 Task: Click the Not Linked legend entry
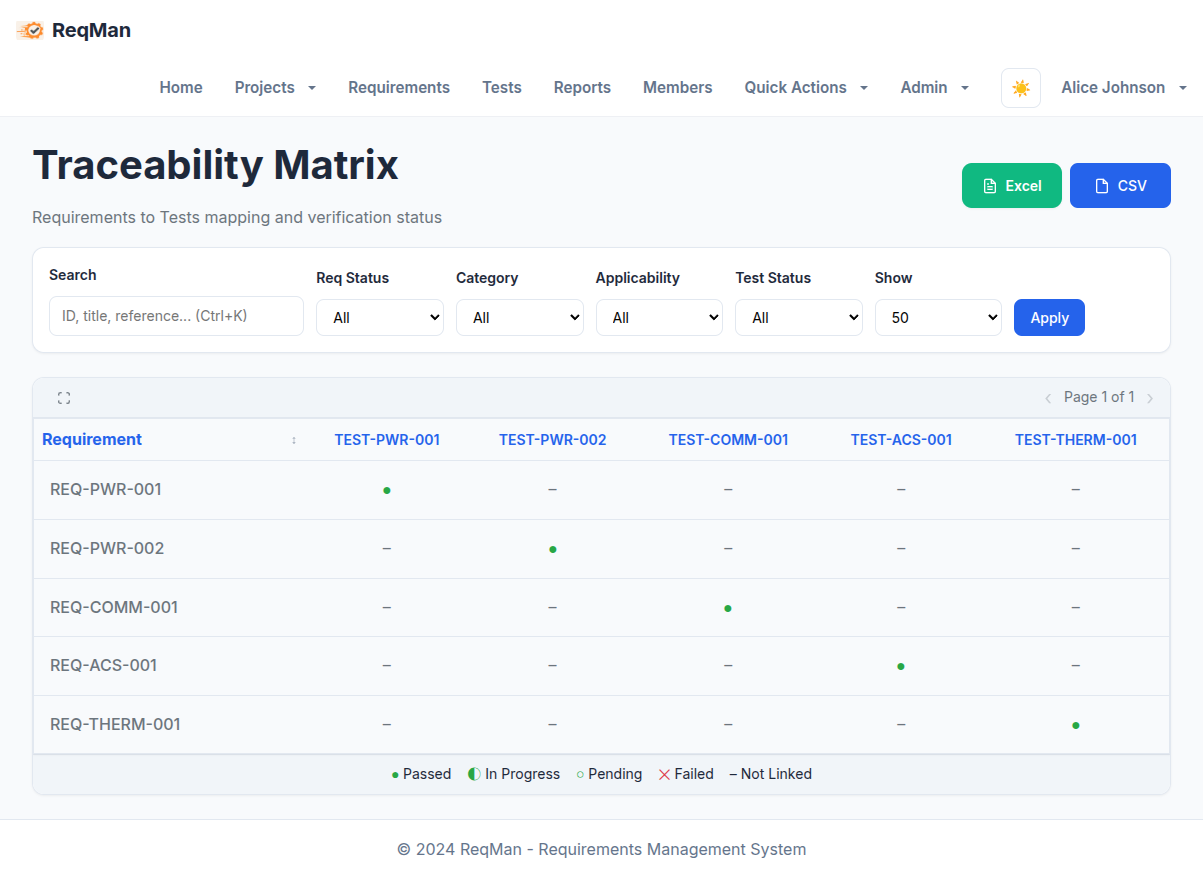[x=770, y=774]
